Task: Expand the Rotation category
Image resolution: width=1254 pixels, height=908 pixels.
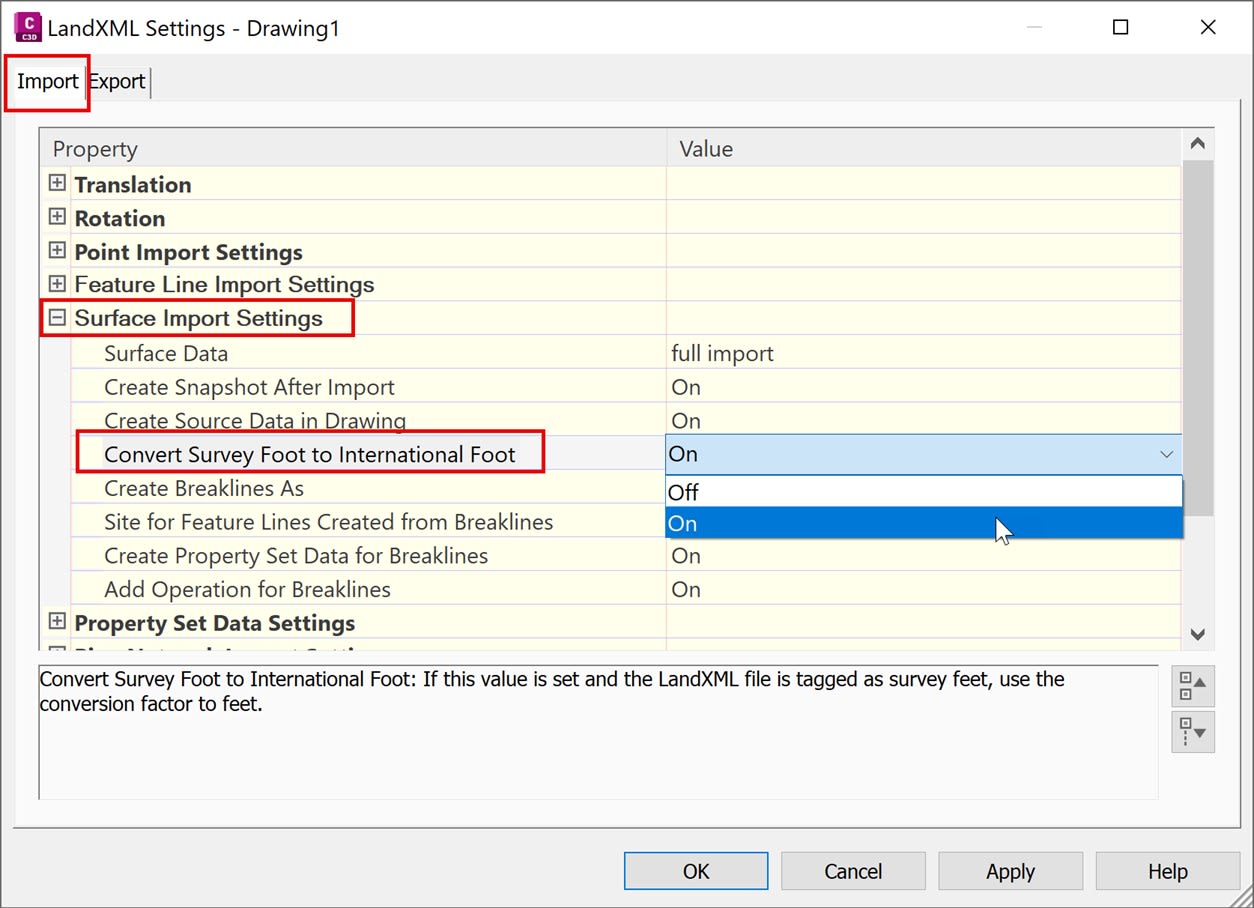Action: (57, 217)
